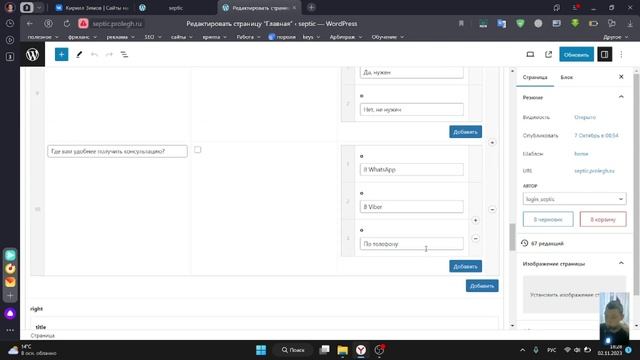The height and width of the screenshot is (360, 640).
Task: Open the сайты bookmarks folder
Action: (182, 37)
